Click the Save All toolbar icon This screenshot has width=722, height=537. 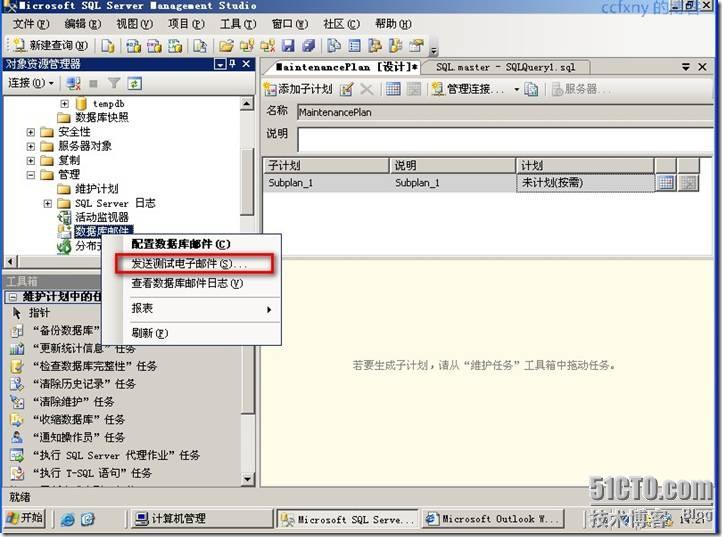click(308, 46)
